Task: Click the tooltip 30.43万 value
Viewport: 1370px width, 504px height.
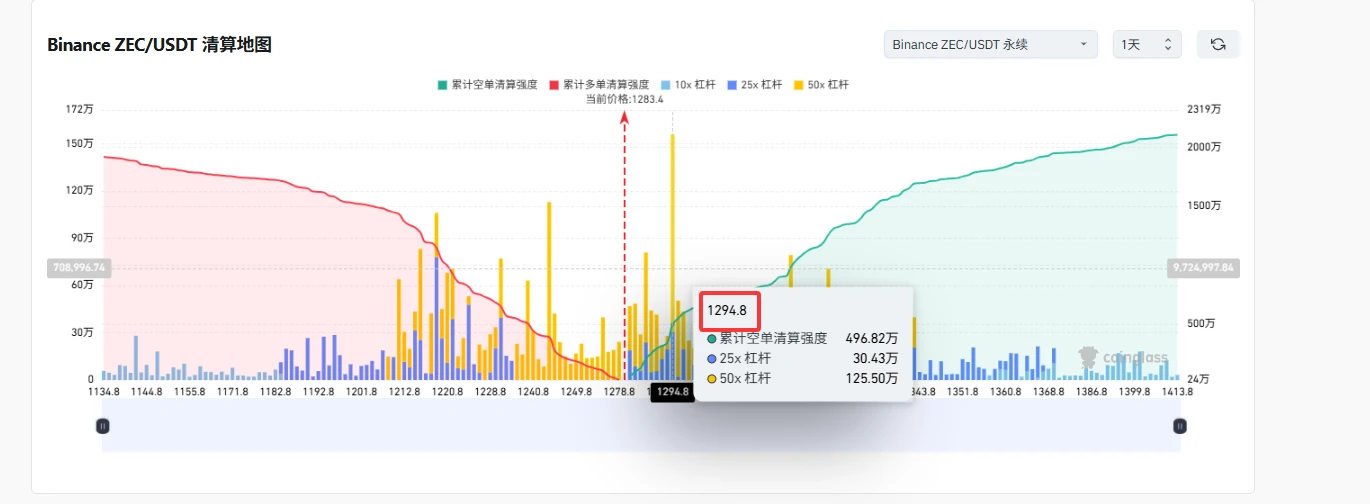Action: click(876, 358)
